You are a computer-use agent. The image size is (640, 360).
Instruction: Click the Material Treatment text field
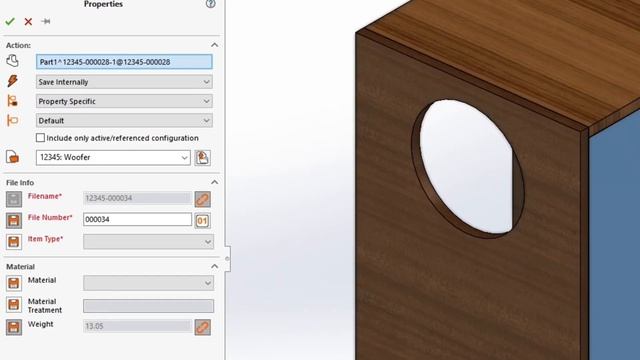(148, 306)
